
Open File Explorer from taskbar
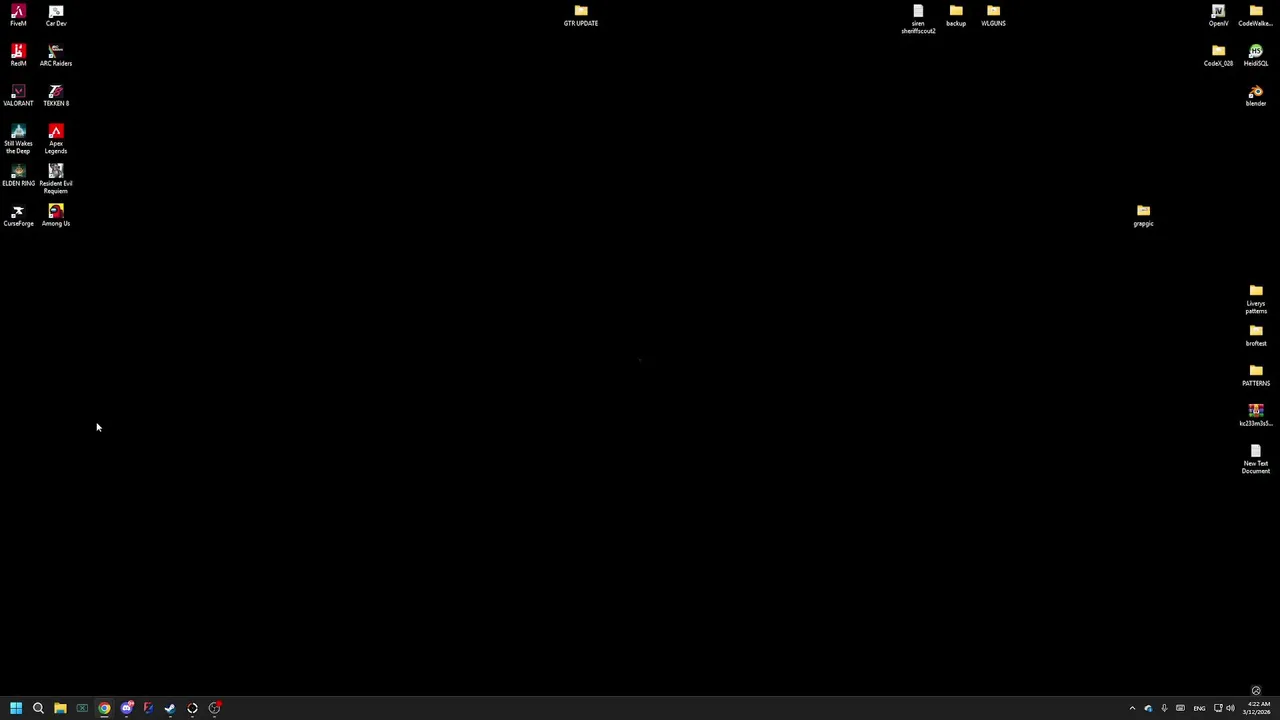point(60,708)
